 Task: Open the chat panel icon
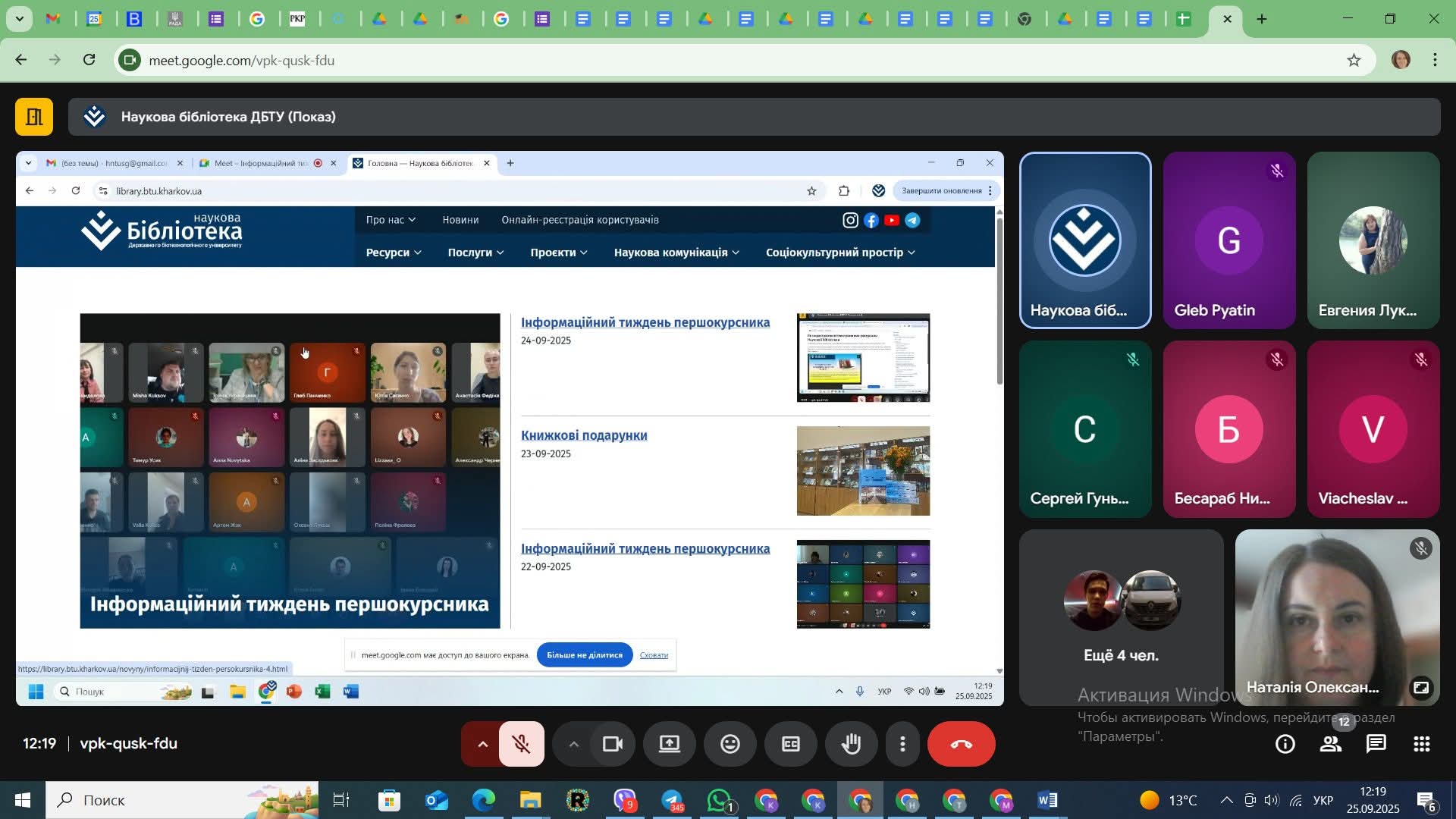[1376, 744]
